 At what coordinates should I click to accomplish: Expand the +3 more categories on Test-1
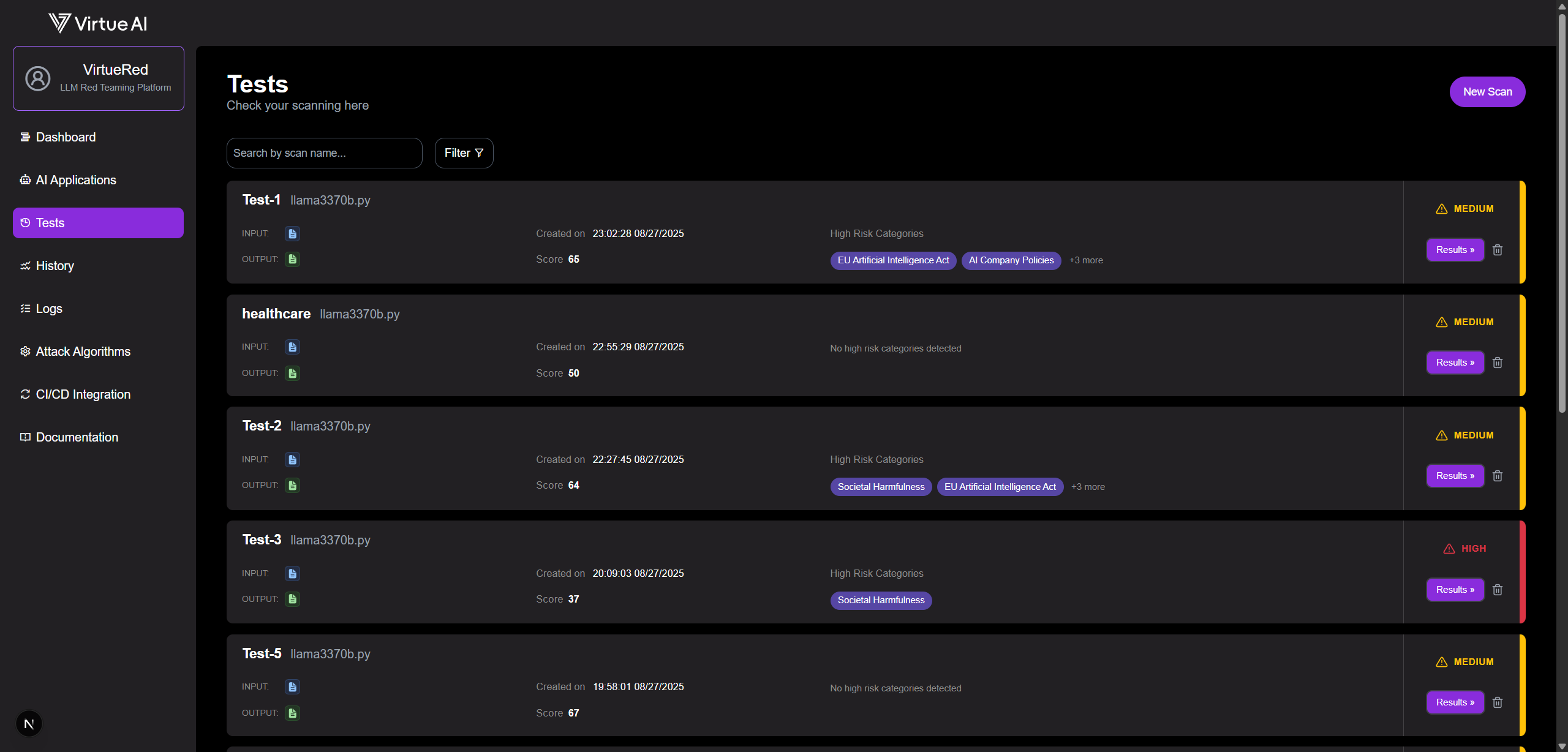point(1085,260)
